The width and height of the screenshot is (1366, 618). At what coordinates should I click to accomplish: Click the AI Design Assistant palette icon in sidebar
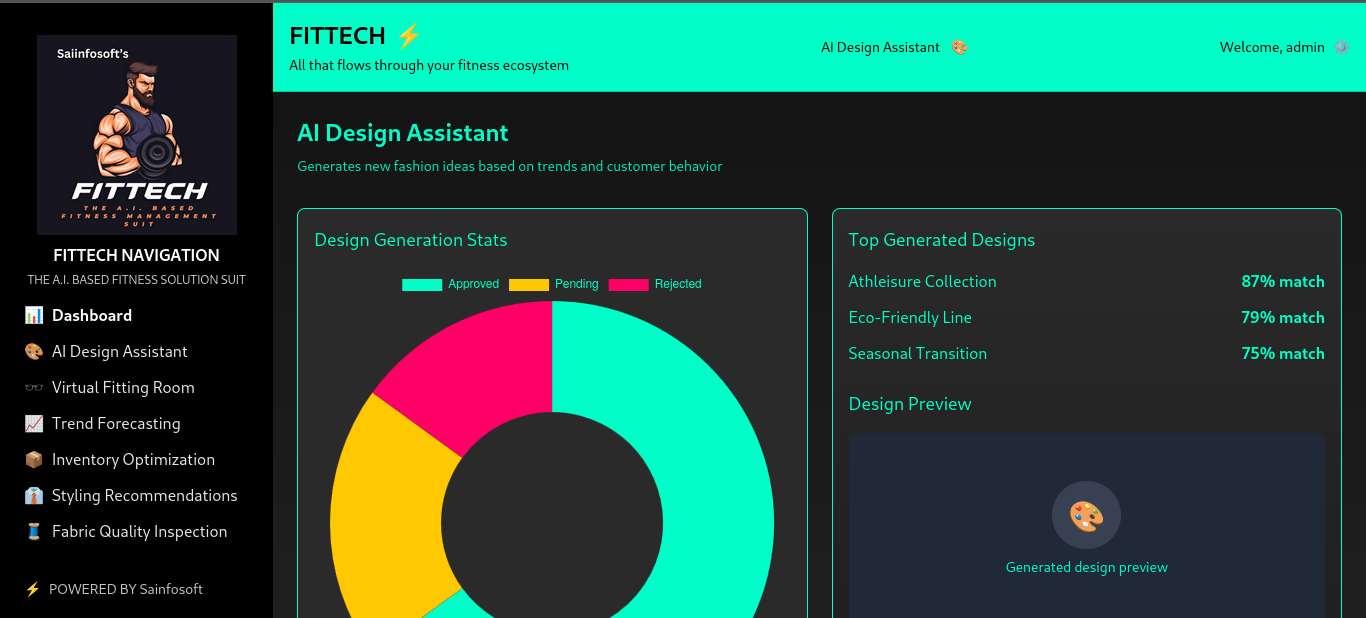click(x=34, y=352)
